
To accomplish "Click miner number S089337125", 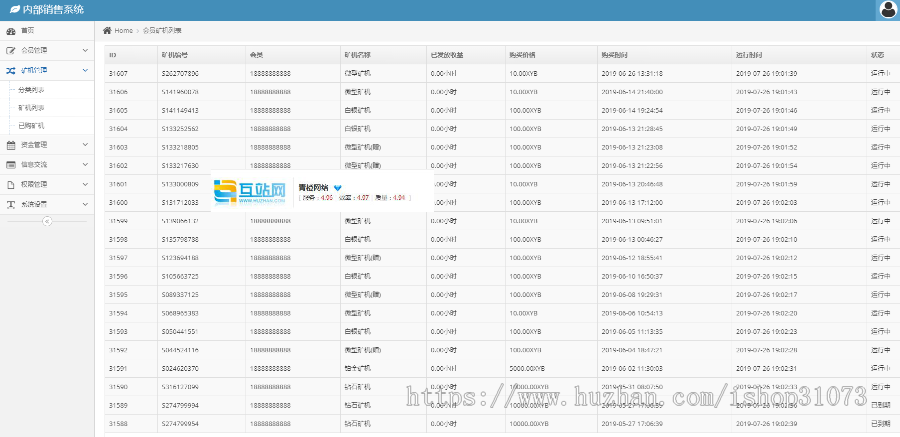I will point(180,295).
